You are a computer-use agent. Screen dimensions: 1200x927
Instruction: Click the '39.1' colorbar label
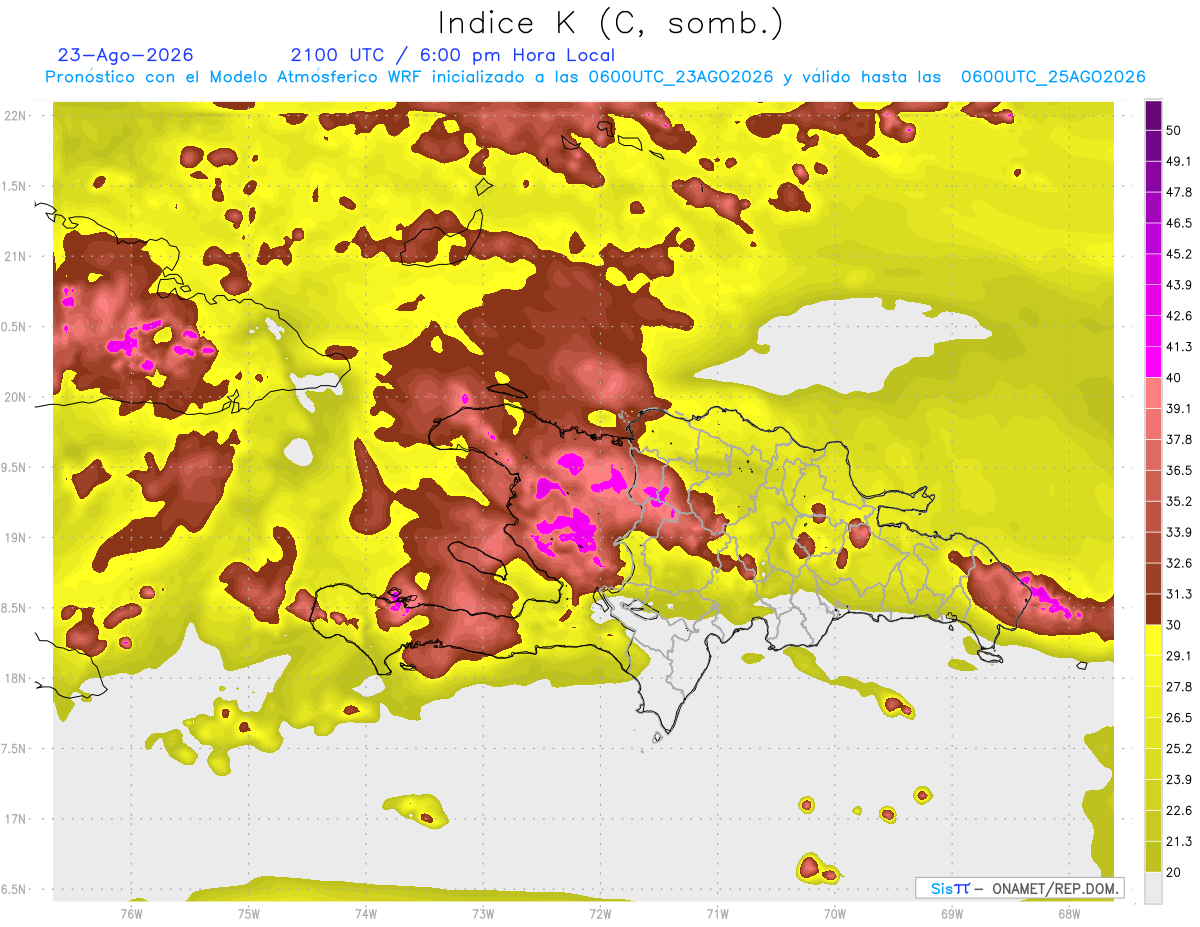coord(1179,409)
